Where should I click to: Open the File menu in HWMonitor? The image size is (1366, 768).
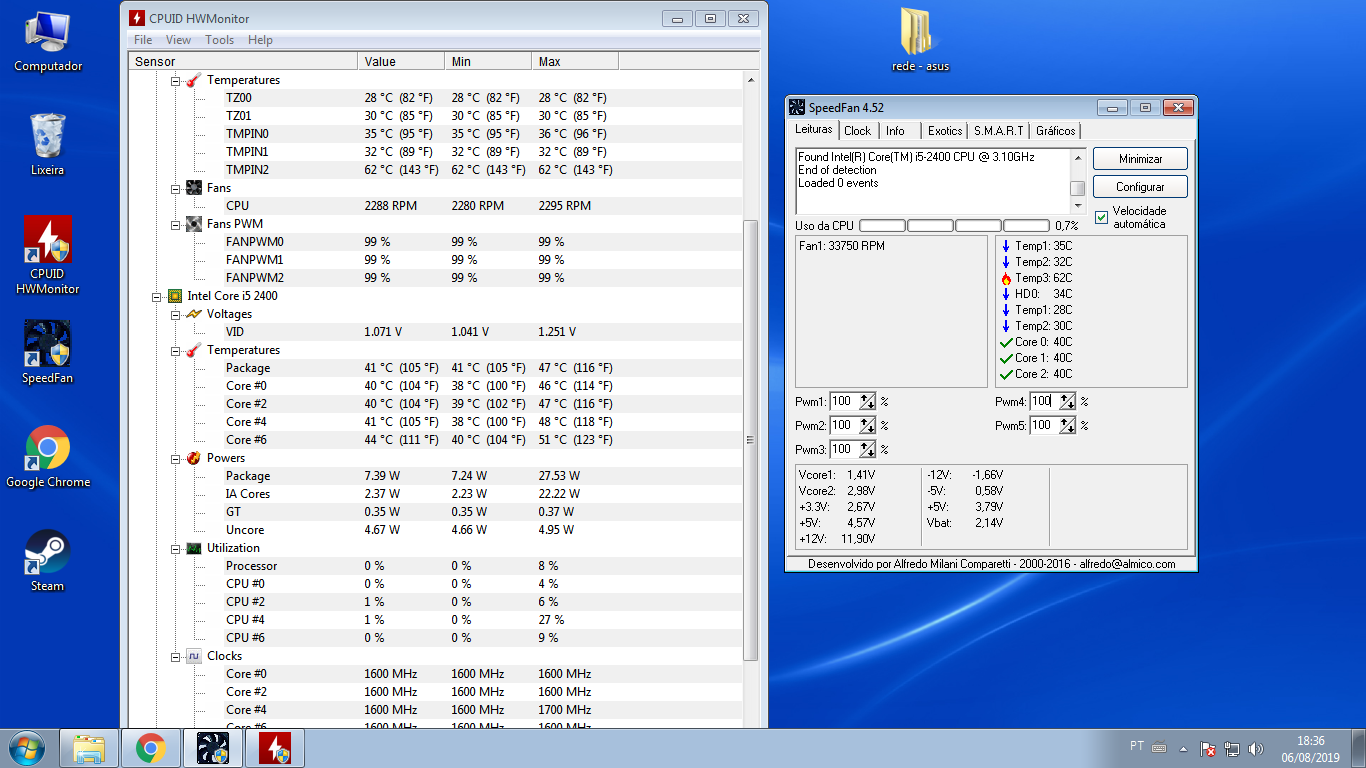point(143,40)
